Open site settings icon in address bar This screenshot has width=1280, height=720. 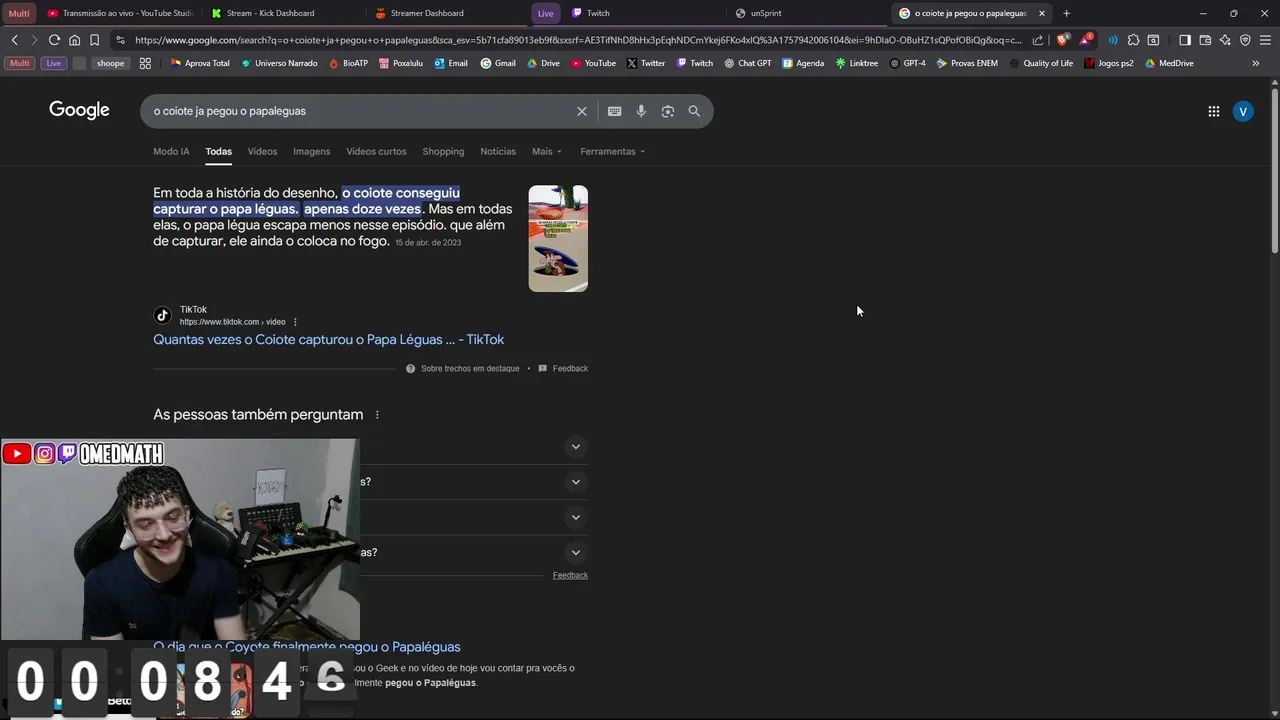coord(120,40)
